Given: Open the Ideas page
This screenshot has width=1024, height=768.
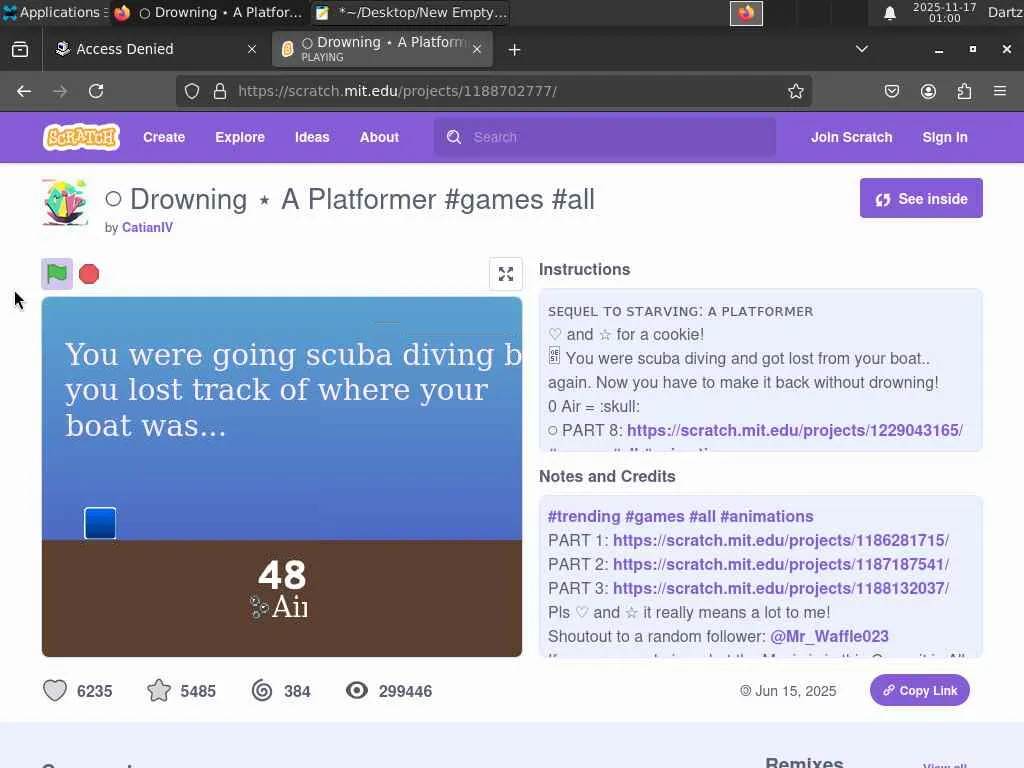Looking at the screenshot, I should point(312,137).
